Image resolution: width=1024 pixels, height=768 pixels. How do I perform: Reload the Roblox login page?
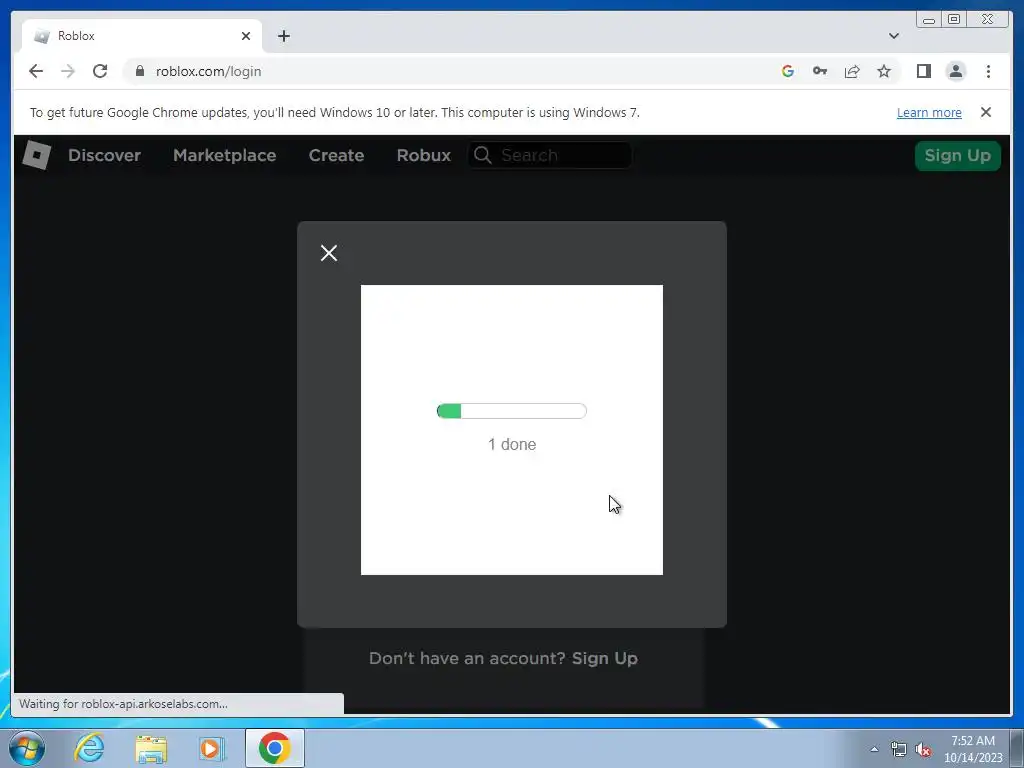tap(100, 71)
